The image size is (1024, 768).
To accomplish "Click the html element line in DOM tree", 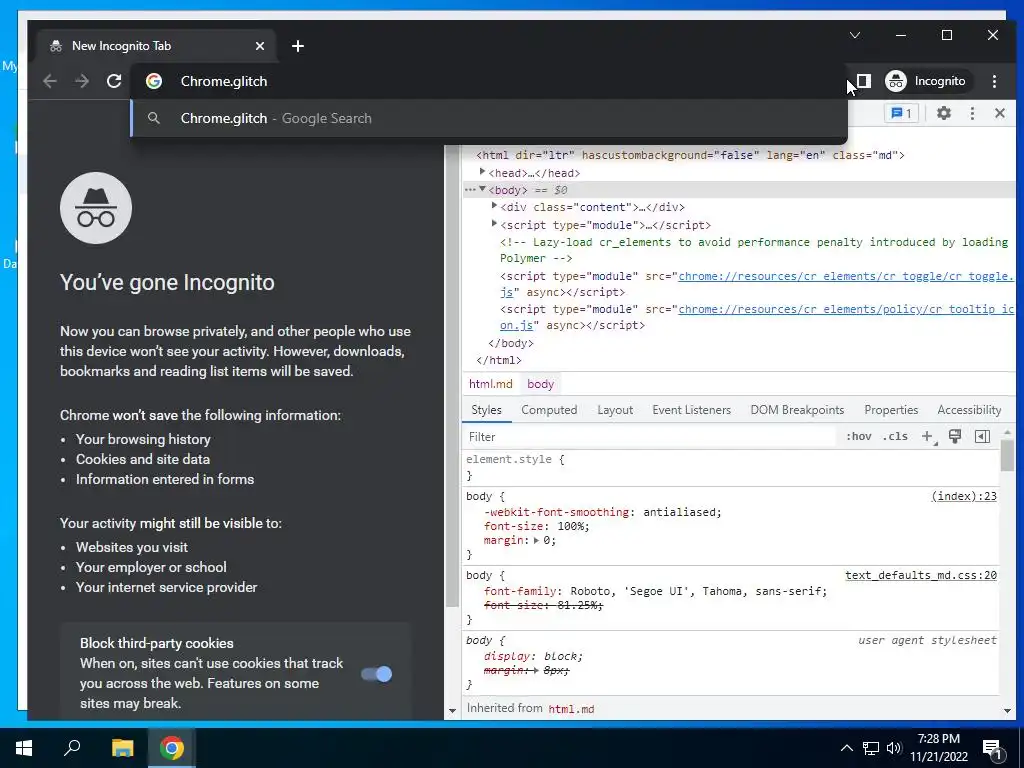I will click(690, 155).
